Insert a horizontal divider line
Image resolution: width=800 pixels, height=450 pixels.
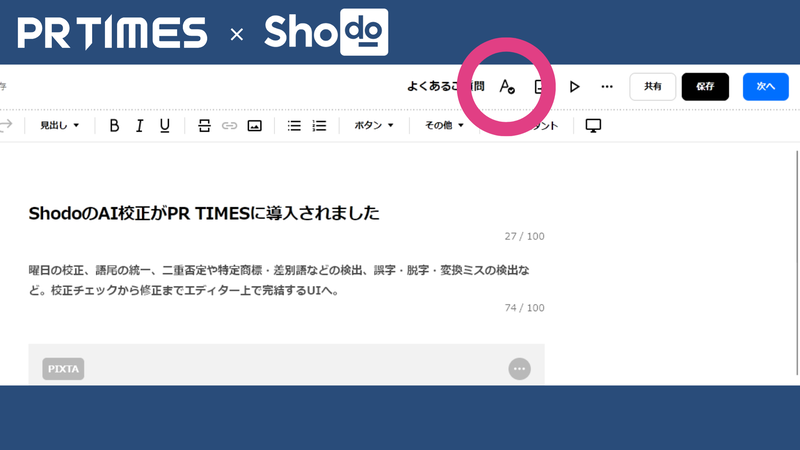[x=204, y=126]
